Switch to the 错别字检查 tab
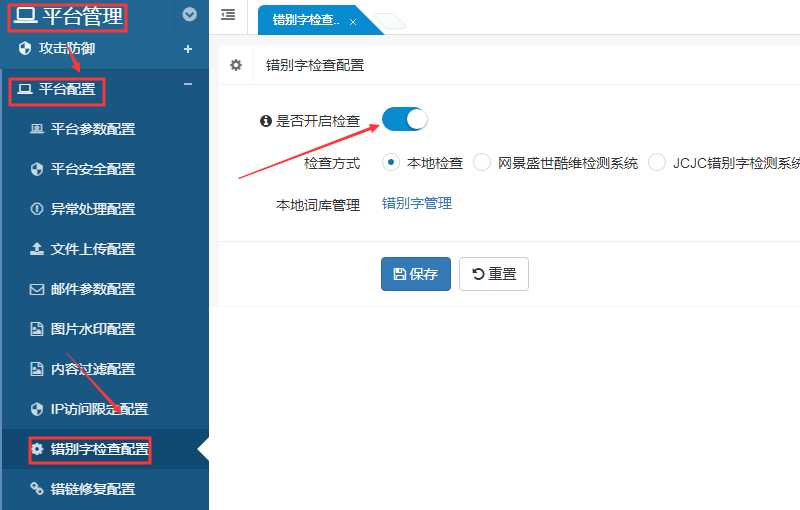The width and height of the screenshot is (800, 510). 306,20
